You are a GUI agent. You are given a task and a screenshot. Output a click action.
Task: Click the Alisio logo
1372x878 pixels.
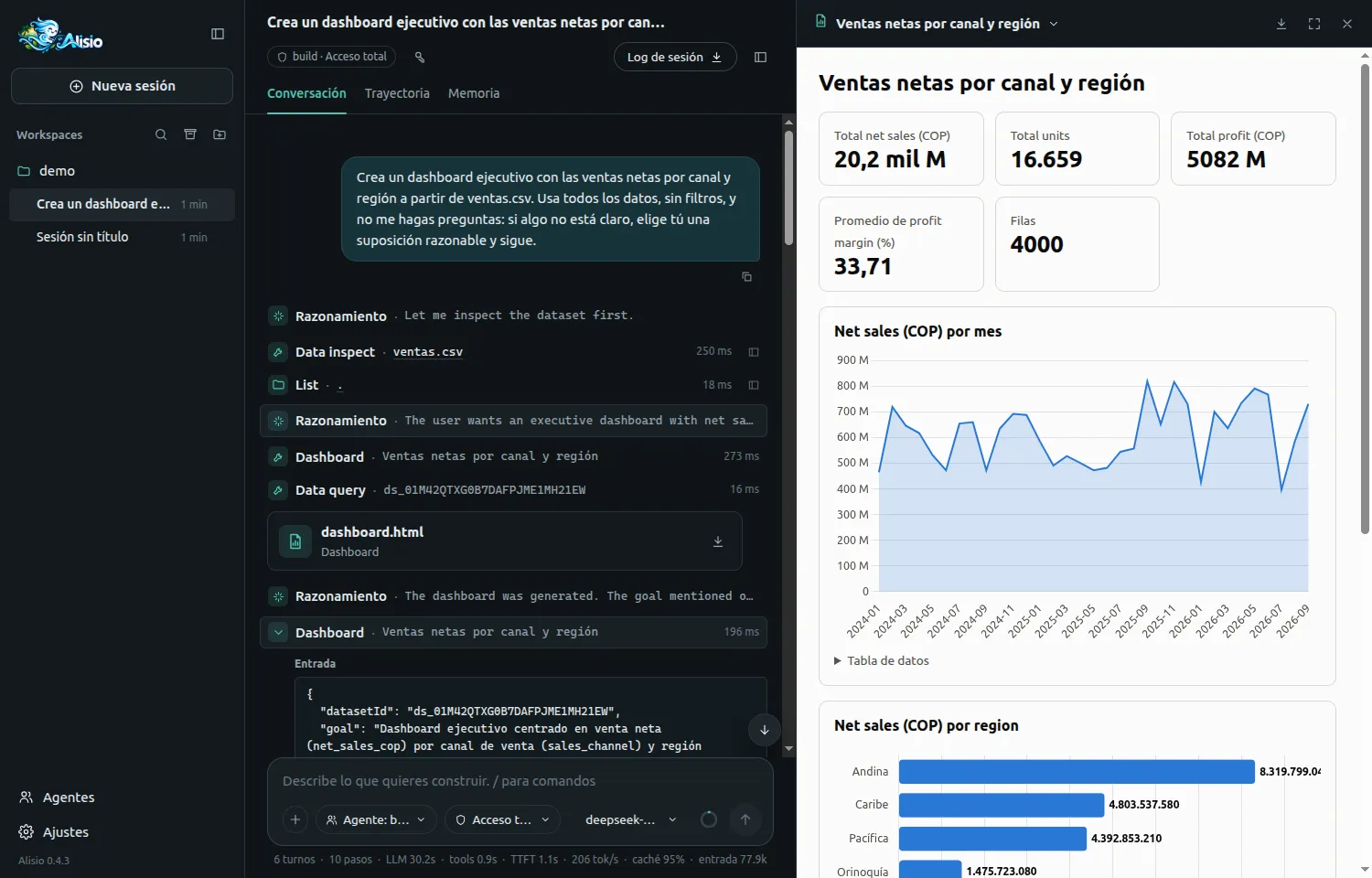click(60, 36)
